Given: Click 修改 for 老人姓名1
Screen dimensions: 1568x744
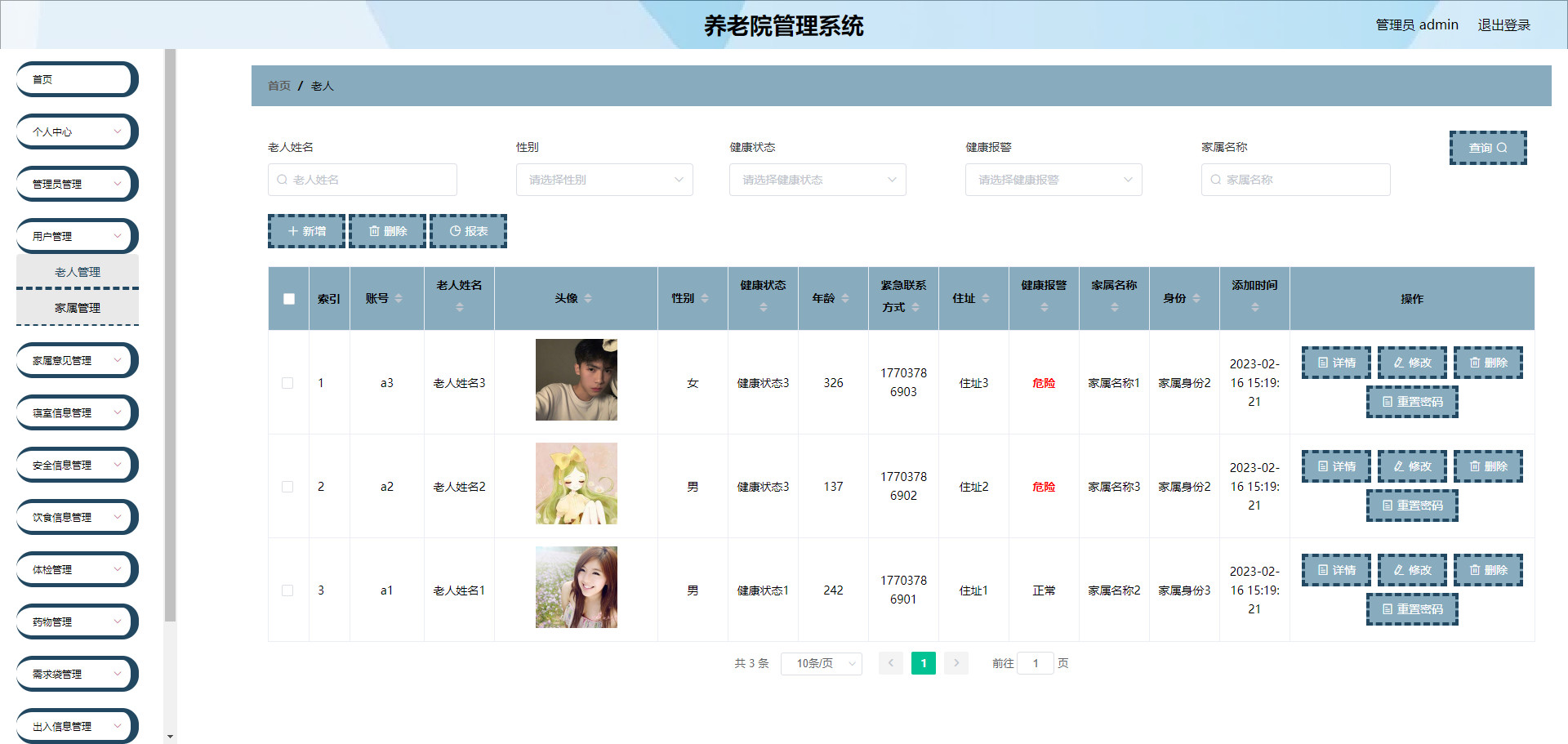Looking at the screenshot, I should [x=1412, y=570].
